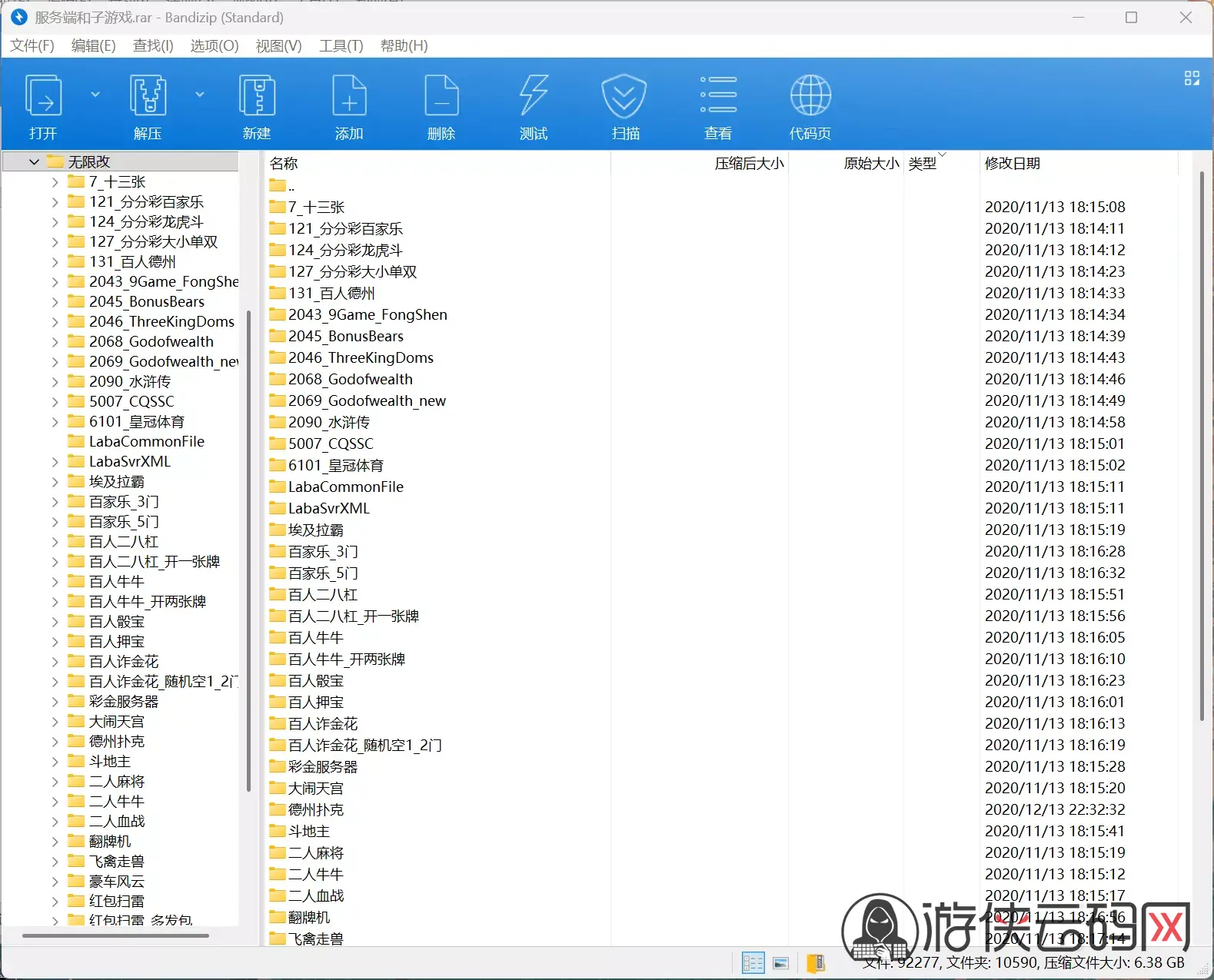Collapse the 无限改 root tree node
The width and height of the screenshot is (1214, 980).
point(34,161)
